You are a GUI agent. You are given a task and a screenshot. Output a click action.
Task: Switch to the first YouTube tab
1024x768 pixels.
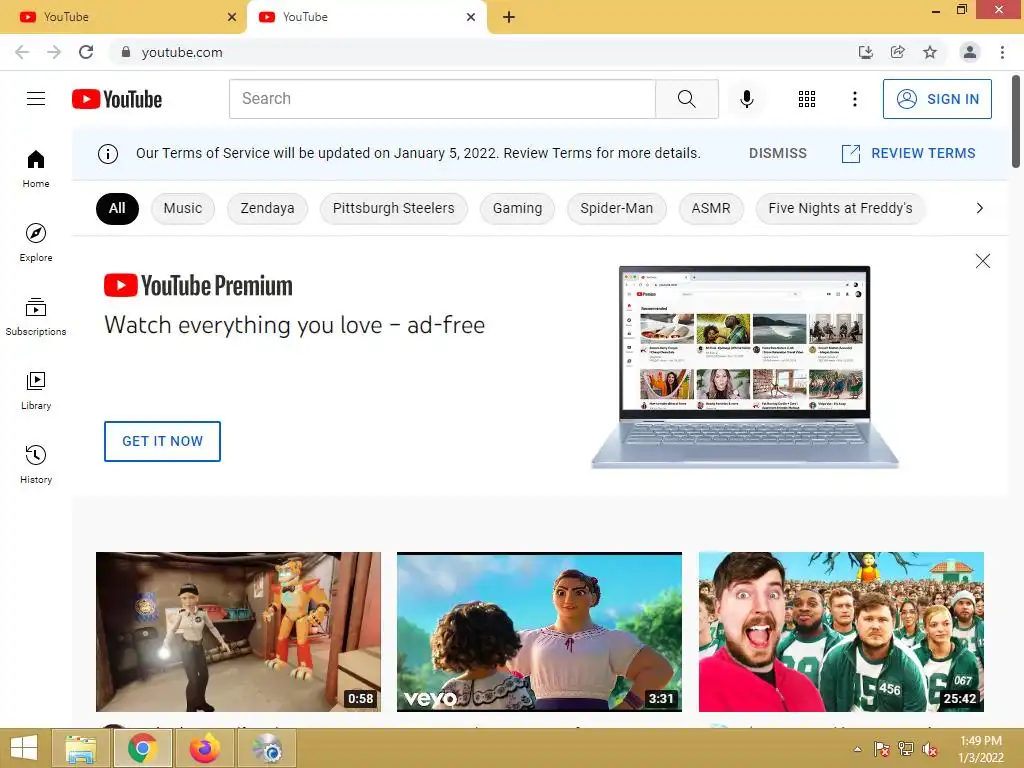(x=123, y=17)
